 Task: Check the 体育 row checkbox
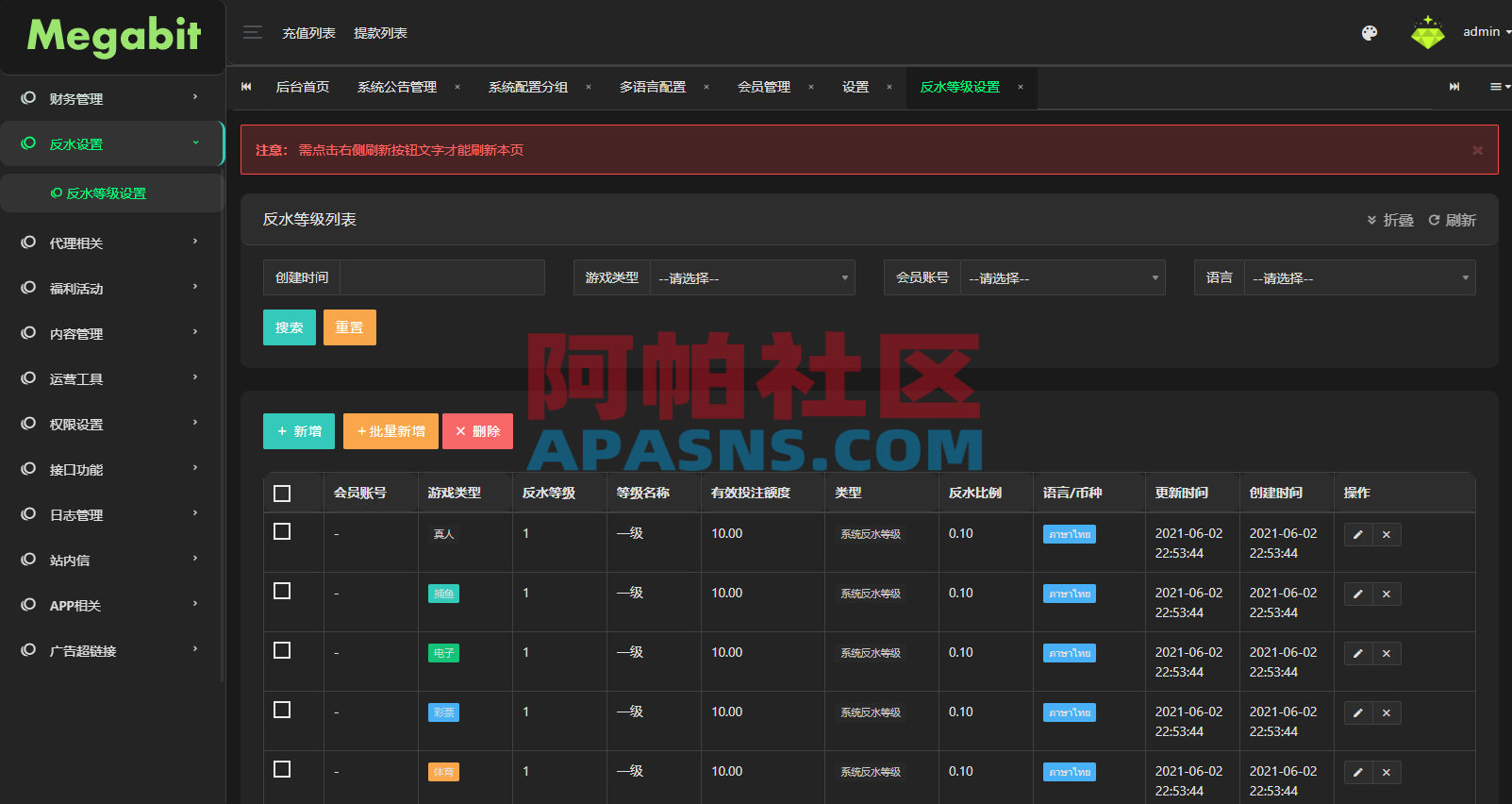tap(282, 769)
